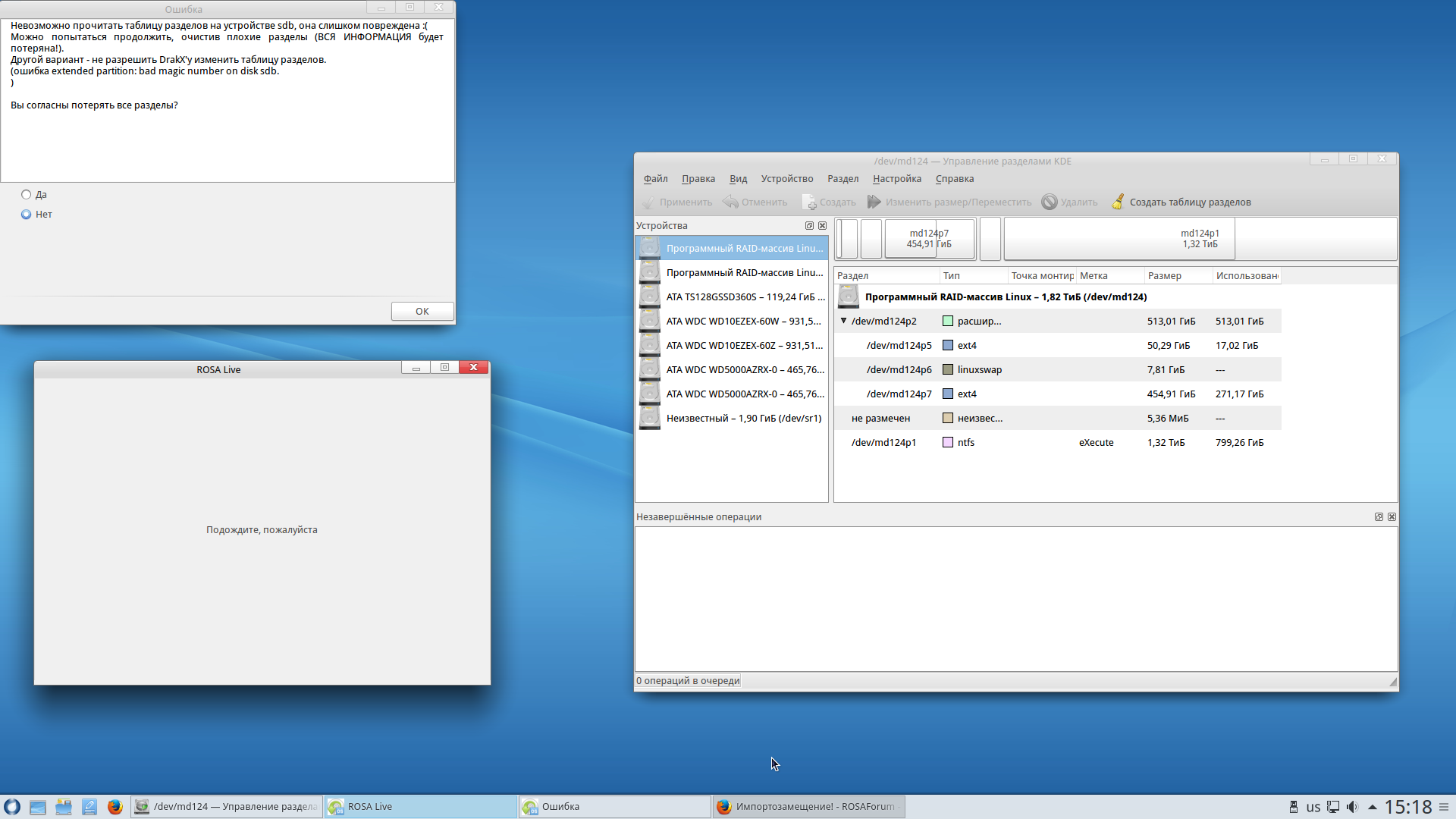1456x819 pixels.
Task: Click the broom icon for Create partition table
Action: click(1118, 202)
